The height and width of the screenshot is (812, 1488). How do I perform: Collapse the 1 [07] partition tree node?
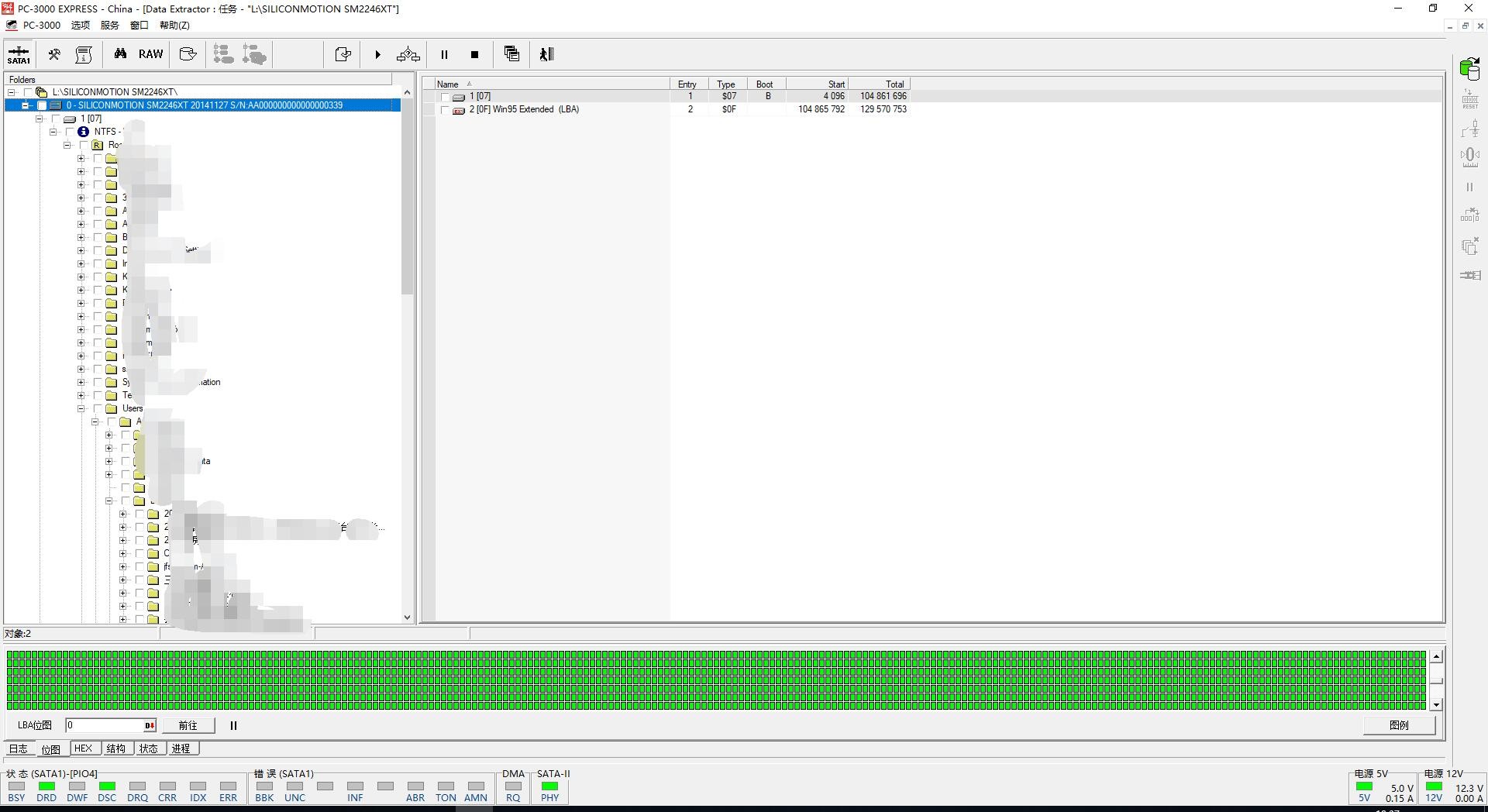pyautogui.click(x=40, y=119)
